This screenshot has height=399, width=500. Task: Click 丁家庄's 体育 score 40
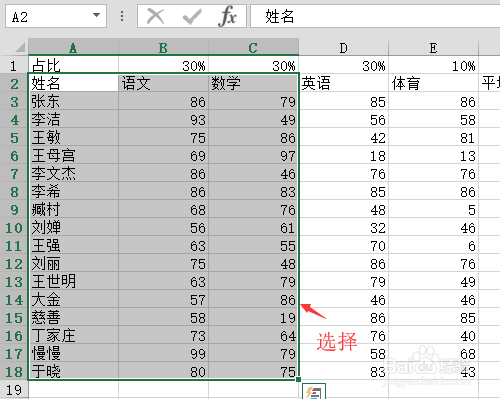click(x=433, y=335)
